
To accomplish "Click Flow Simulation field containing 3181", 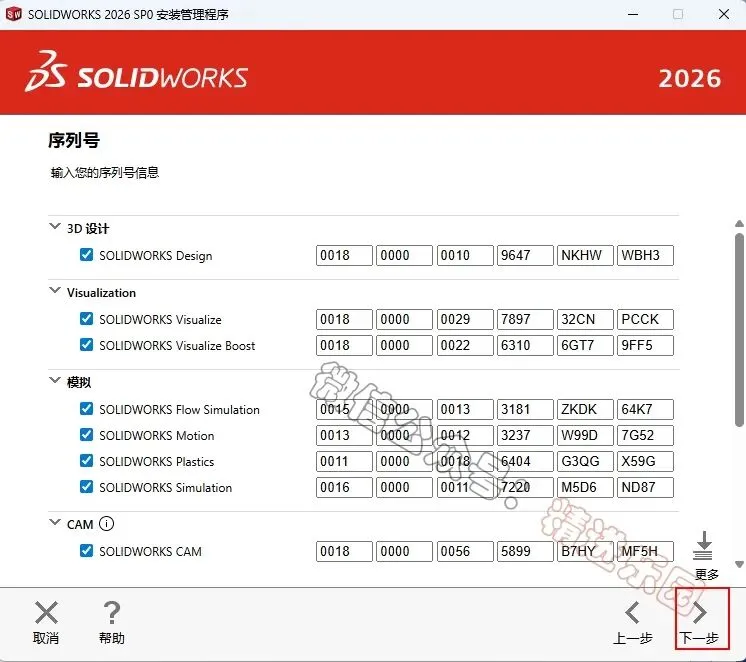I will click(525, 409).
